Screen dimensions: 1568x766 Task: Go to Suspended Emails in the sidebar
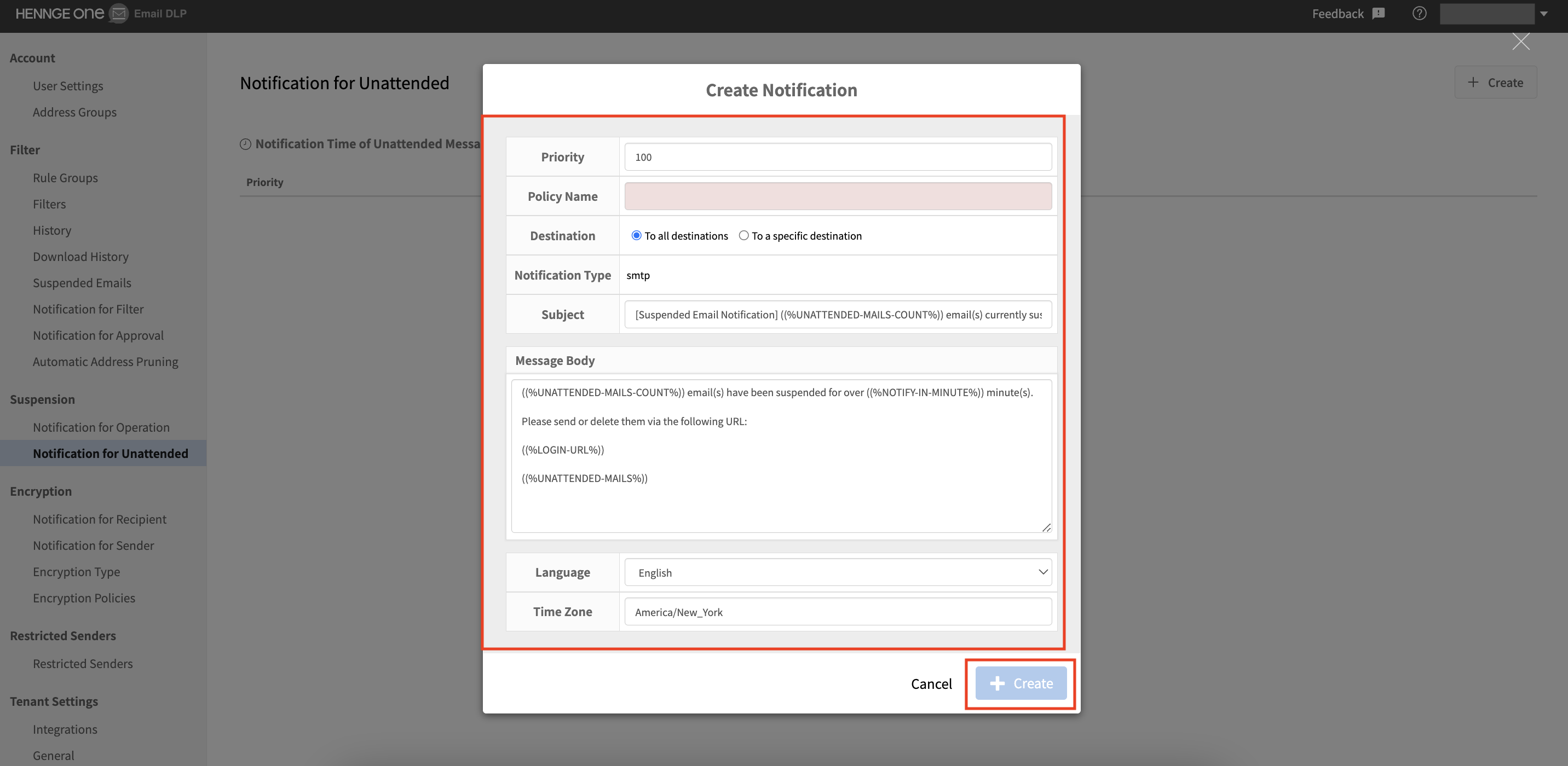click(82, 282)
